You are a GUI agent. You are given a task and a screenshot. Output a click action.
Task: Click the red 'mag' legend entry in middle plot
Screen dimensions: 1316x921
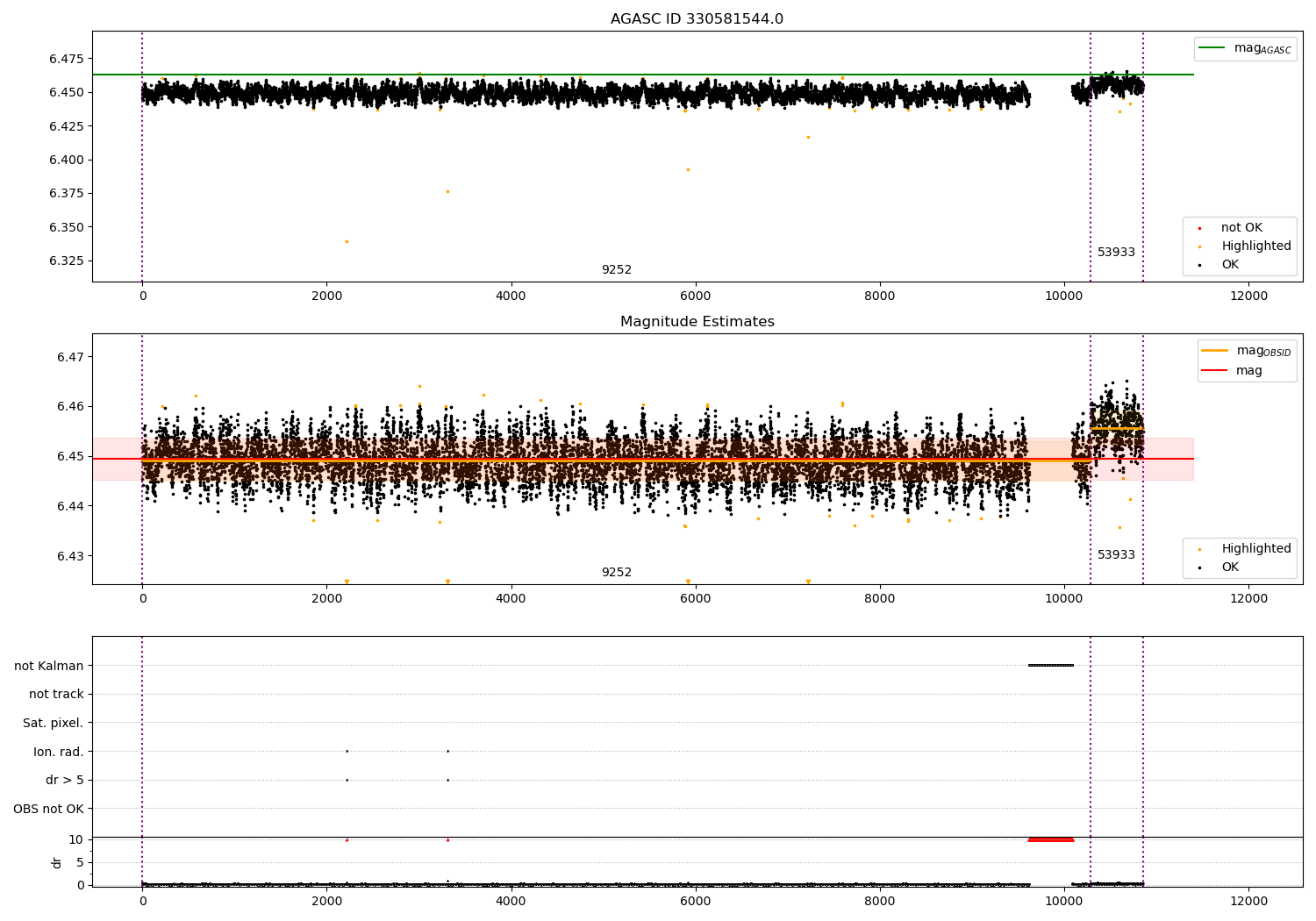(x=1248, y=371)
